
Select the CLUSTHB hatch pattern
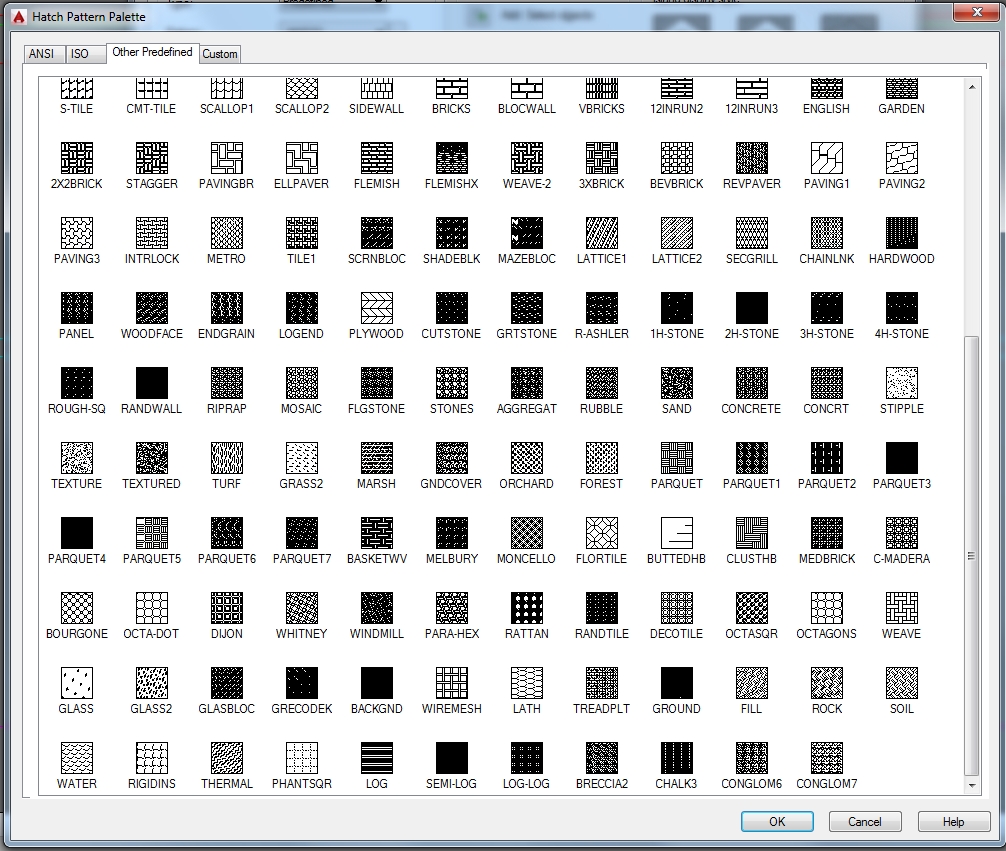click(x=751, y=533)
